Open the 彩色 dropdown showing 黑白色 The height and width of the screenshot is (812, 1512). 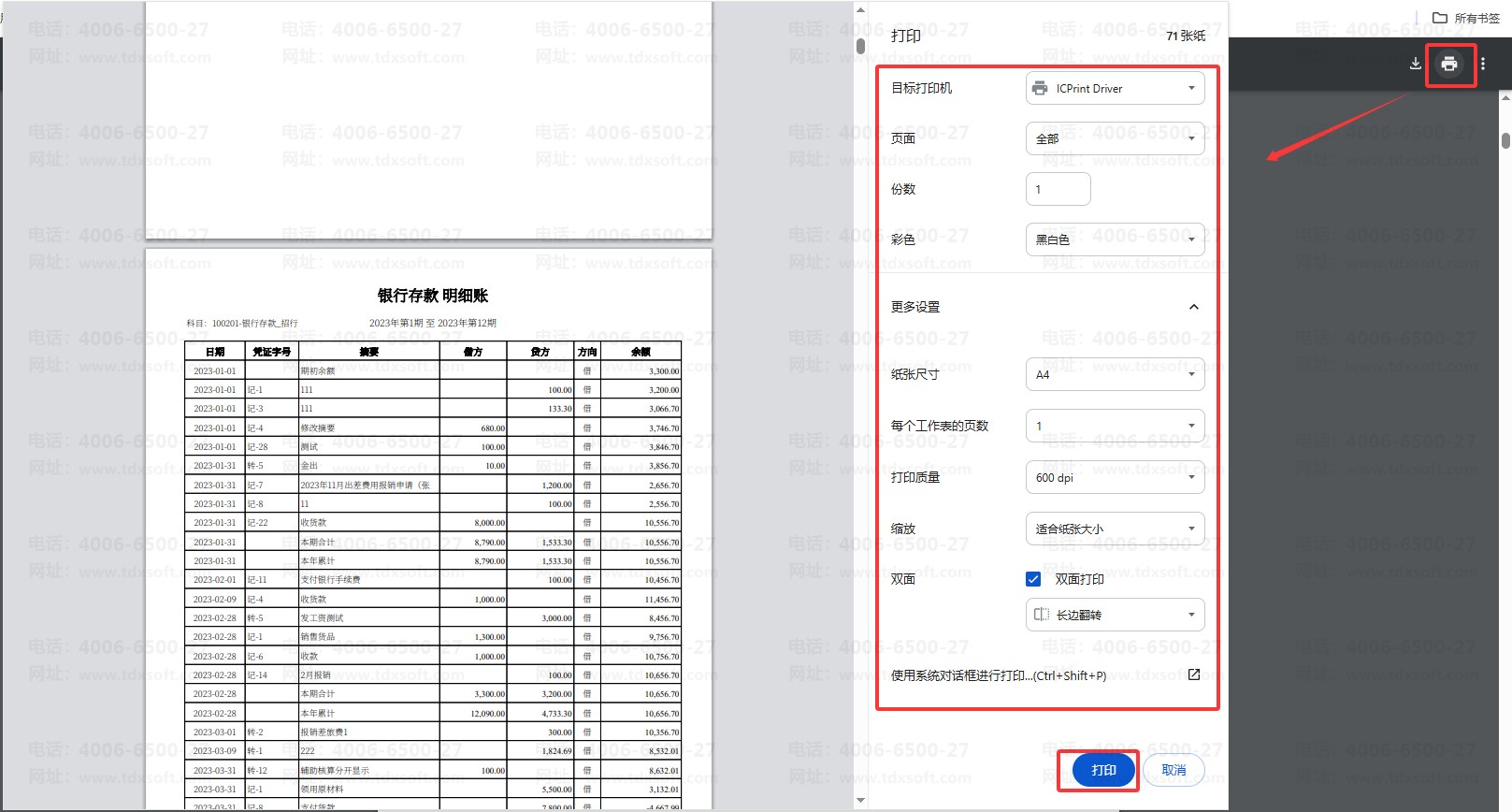coord(1115,239)
